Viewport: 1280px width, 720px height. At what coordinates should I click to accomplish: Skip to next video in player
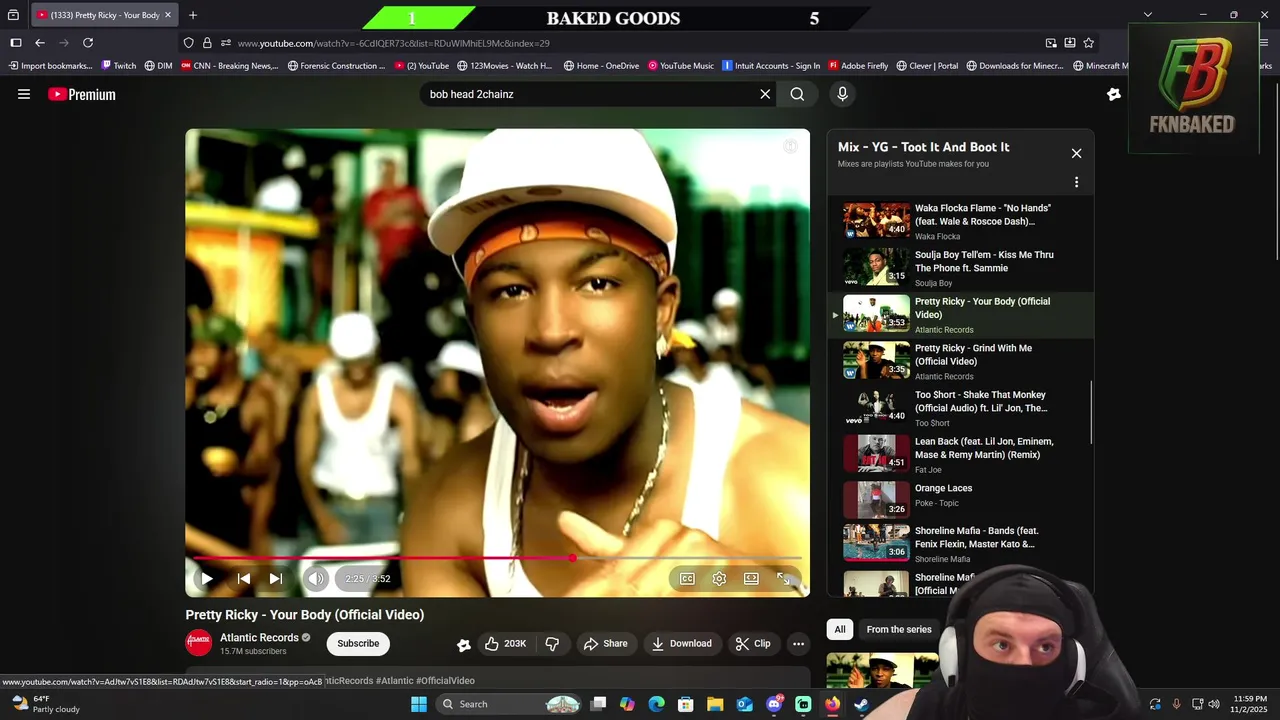276,578
